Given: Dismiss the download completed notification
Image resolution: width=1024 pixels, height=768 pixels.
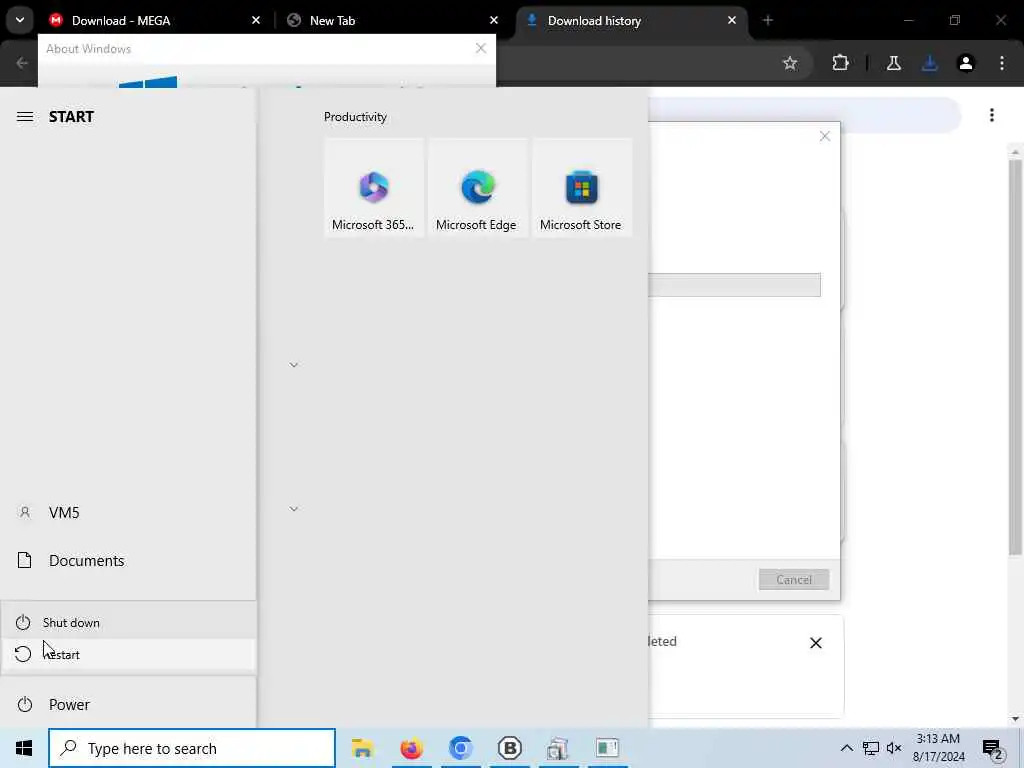Looking at the screenshot, I should 816,643.
